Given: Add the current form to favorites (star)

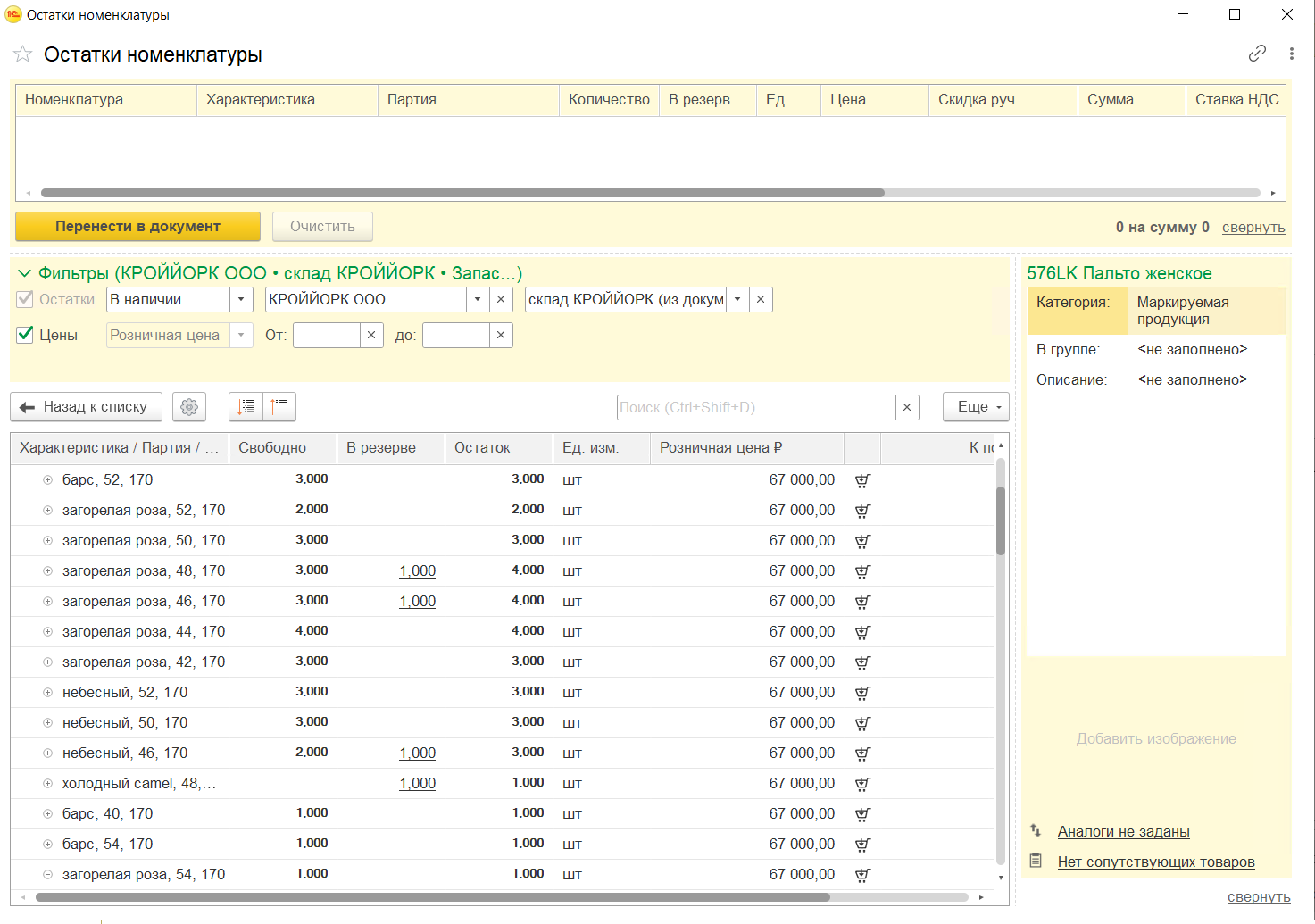Looking at the screenshot, I should [x=22, y=55].
